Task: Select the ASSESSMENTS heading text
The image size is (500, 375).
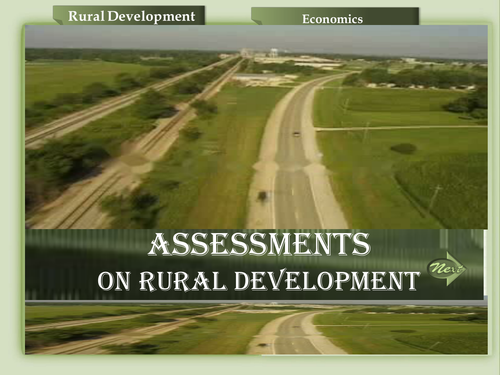Action: 259,244
